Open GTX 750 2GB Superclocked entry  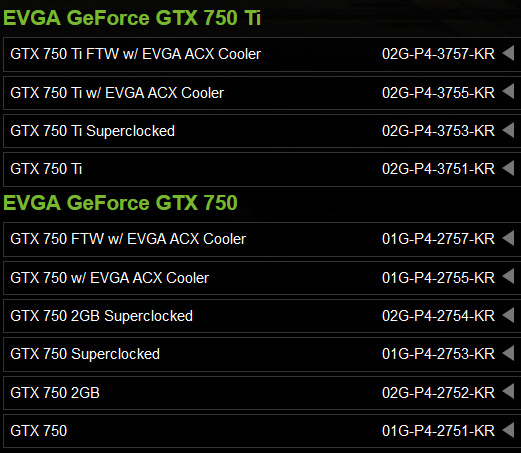coord(101,316)
